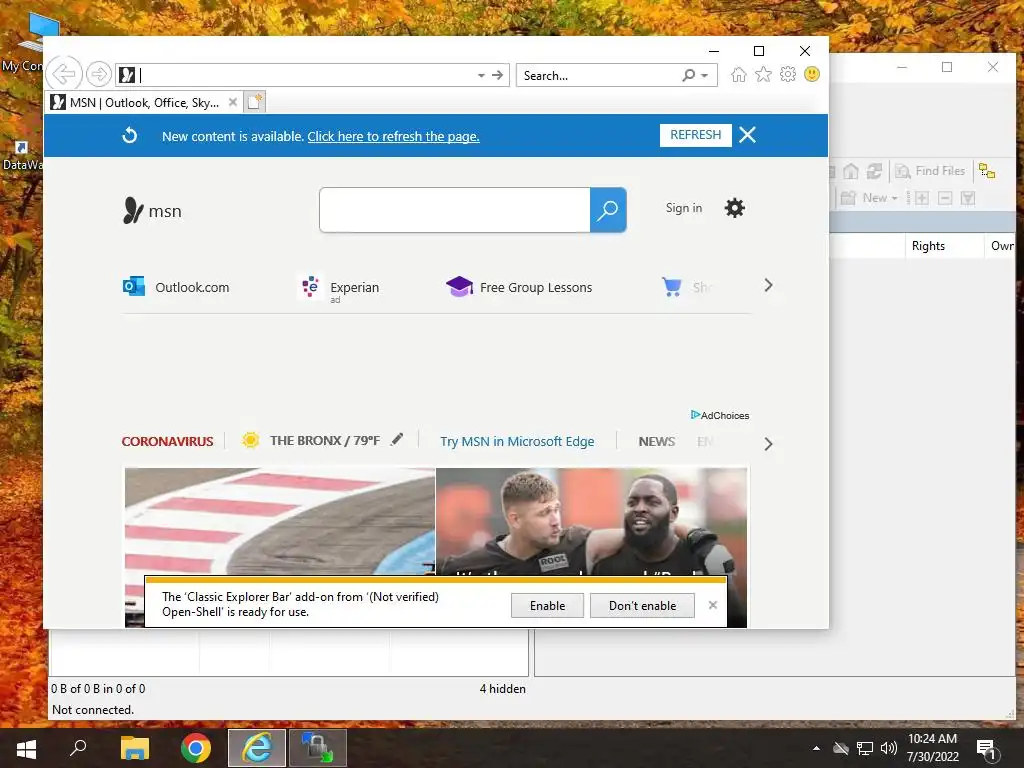The height and width of the screenshot is (768, 1024).
Task: Open the football players news thumbnail
Action: (592, 521)
